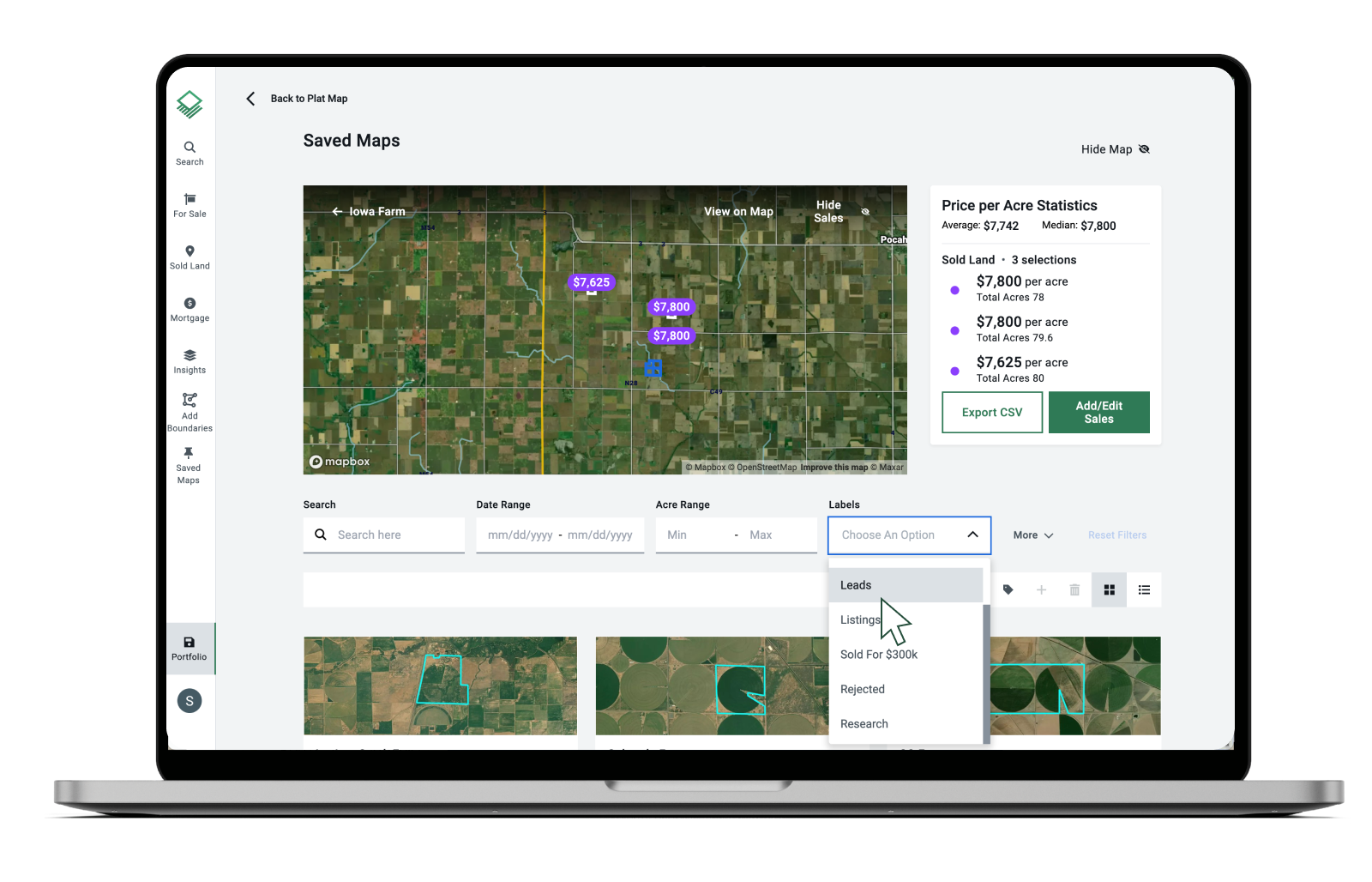Click the Add/Edit Sales button

coord(1098,413)
